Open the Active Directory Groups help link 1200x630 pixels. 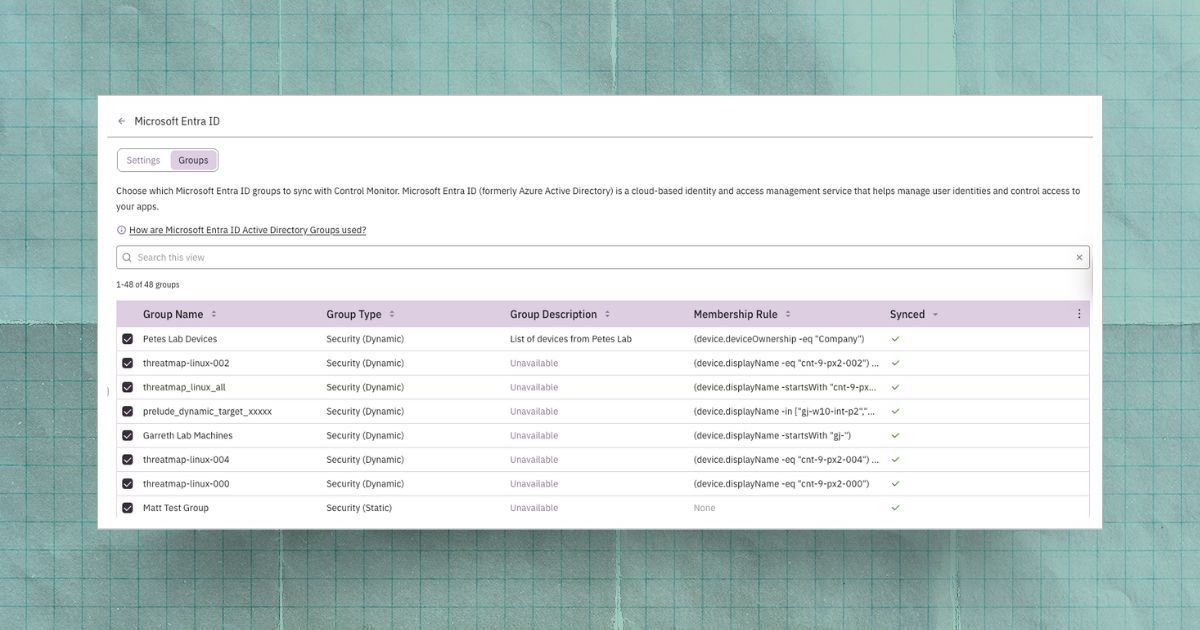click(247, 230)
